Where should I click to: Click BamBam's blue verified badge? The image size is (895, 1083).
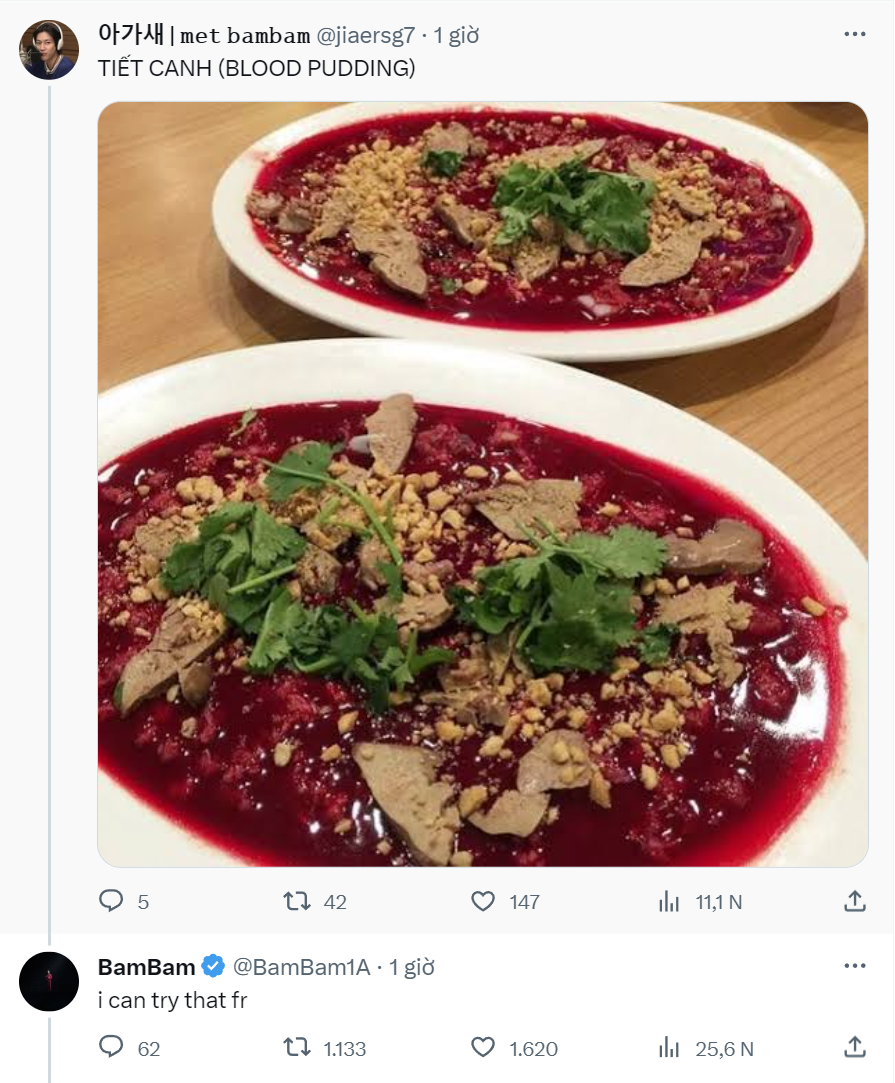pyautogui.click(x=213, y=967)
